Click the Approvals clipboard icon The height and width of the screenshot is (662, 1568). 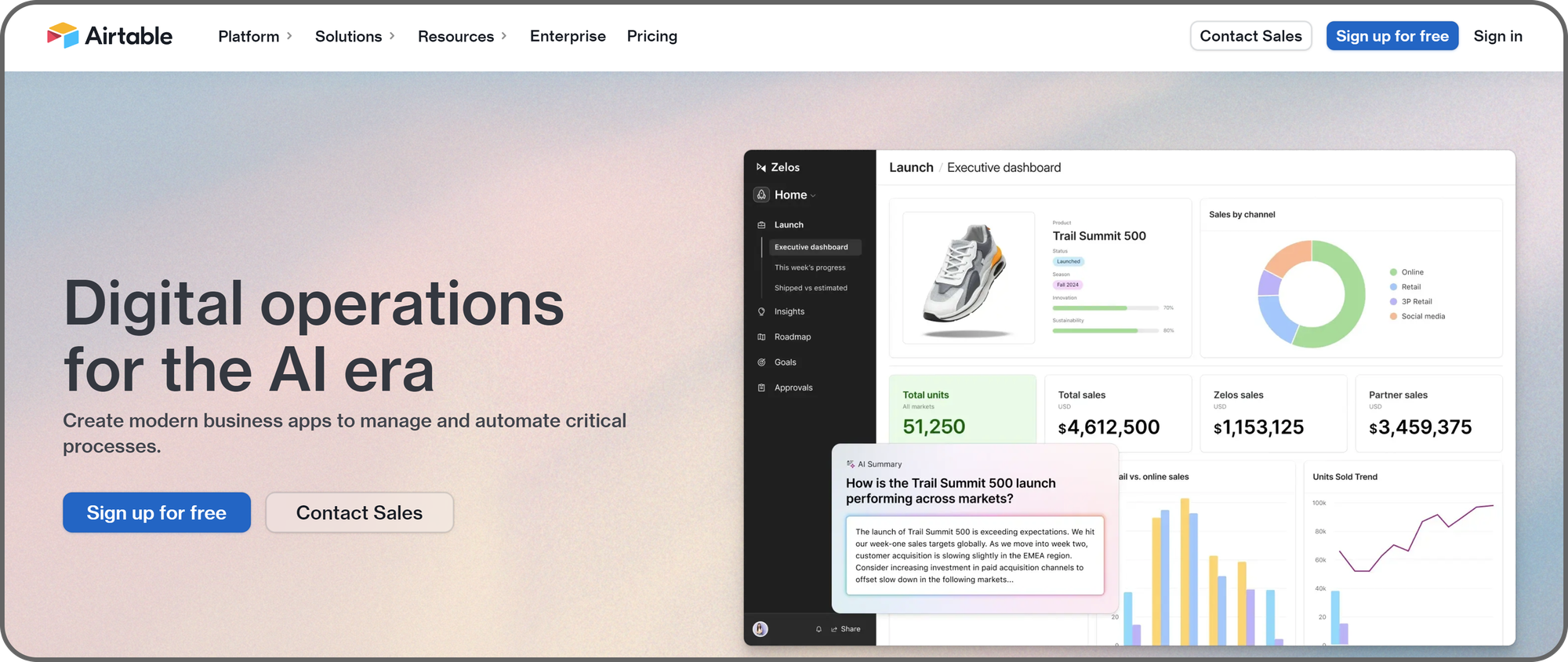click(761, 387)
